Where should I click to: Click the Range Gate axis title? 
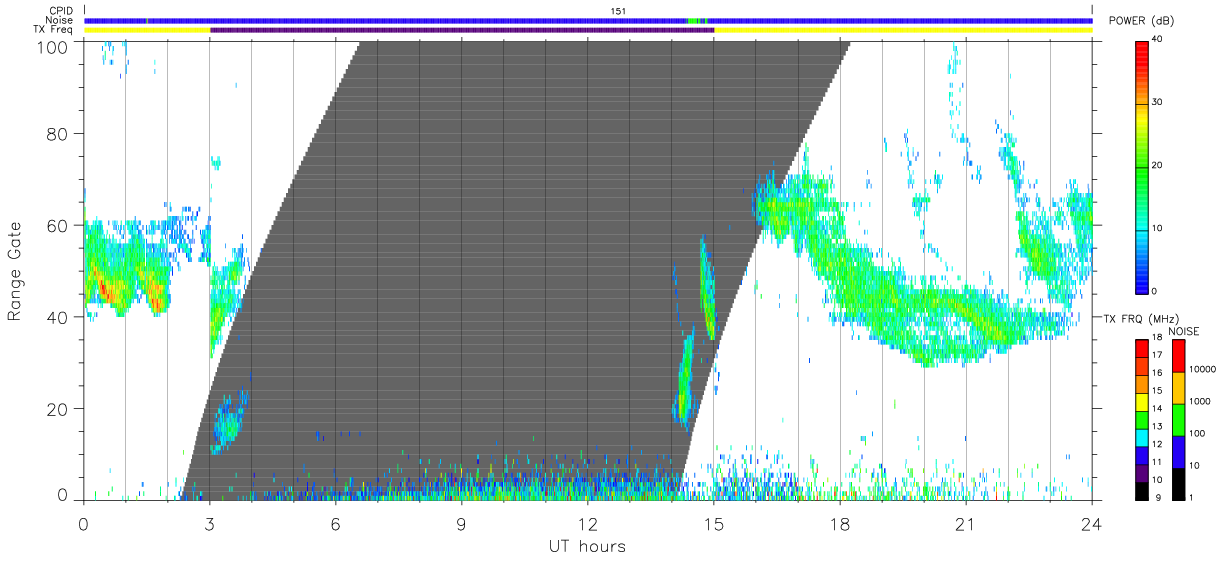[15, 271]
